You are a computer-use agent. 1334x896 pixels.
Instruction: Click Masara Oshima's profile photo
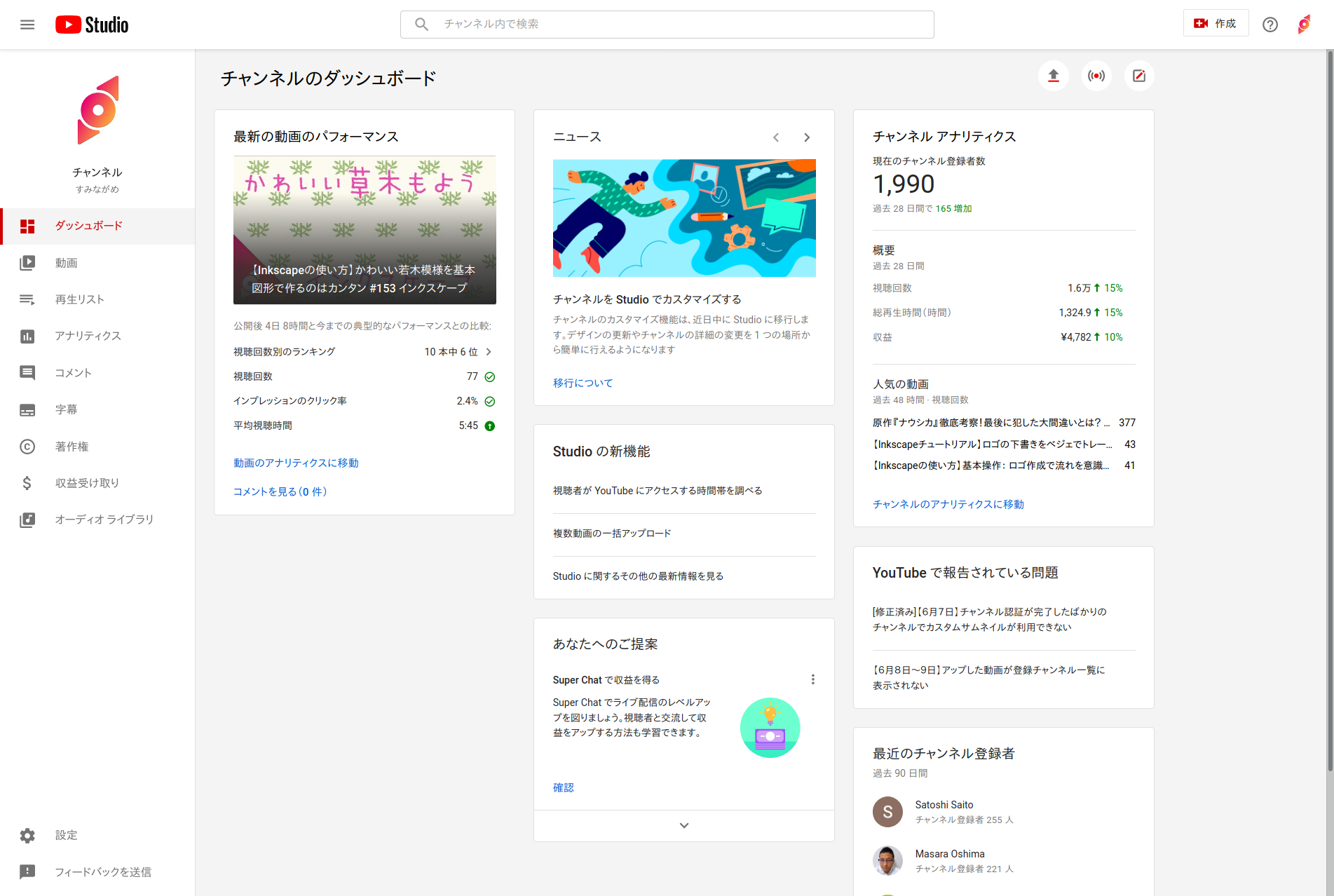(x=887, y=861)
